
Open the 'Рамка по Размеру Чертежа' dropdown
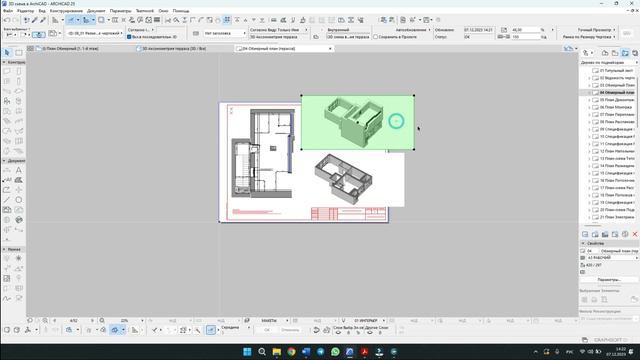589,37
